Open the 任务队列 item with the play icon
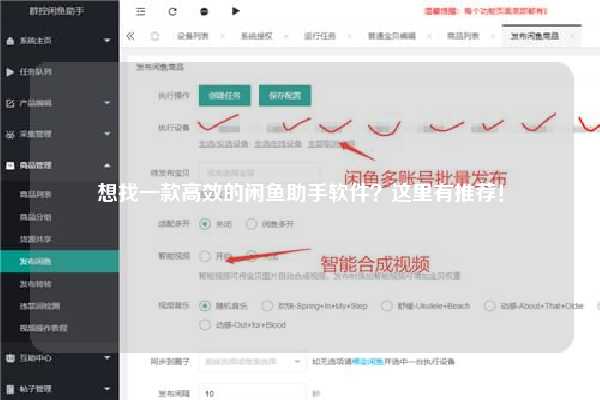Image resolution: width=600 pixels, height=400 pixels. tap(60, 72)
